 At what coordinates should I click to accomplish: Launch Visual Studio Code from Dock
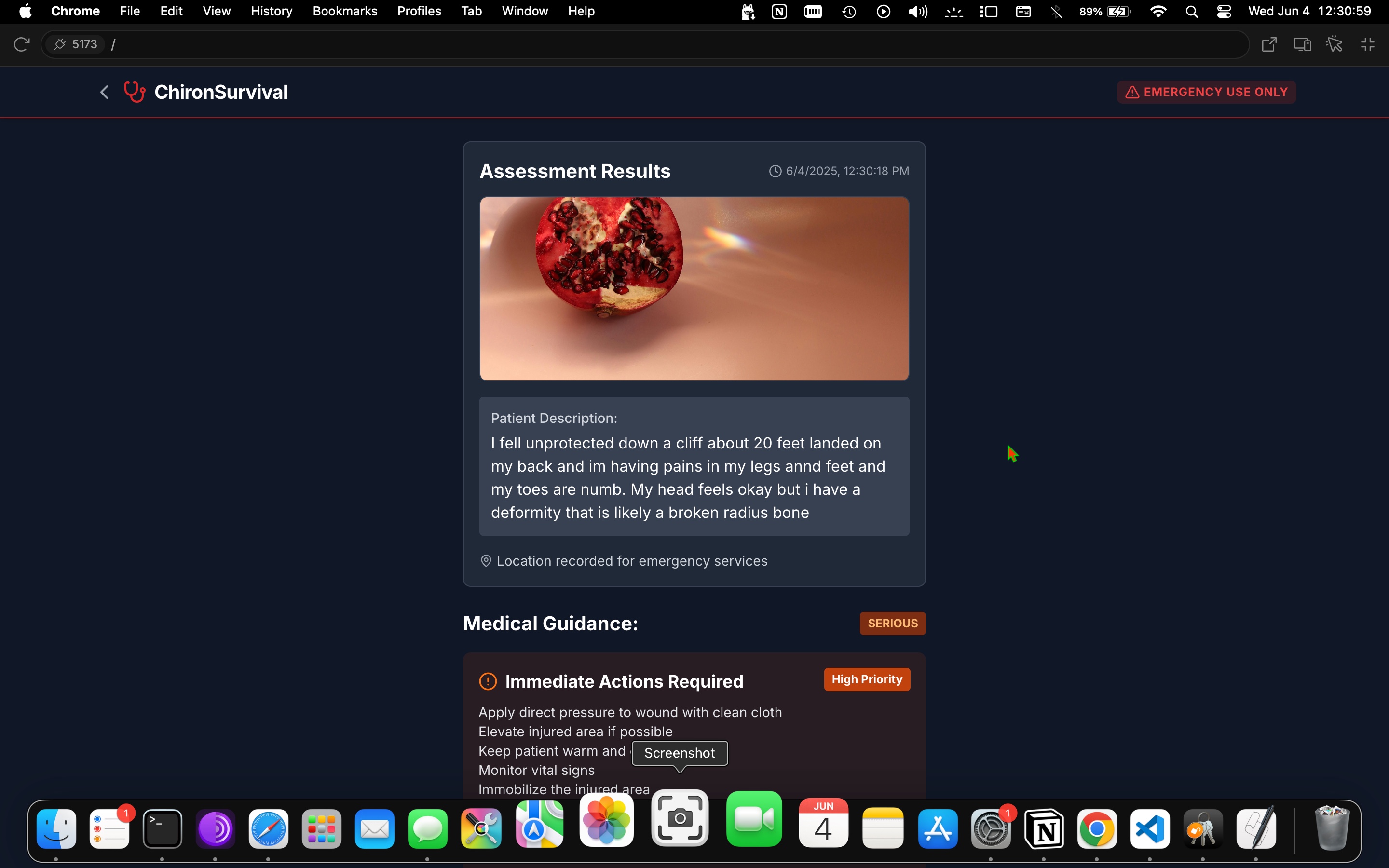point(1150,829)
